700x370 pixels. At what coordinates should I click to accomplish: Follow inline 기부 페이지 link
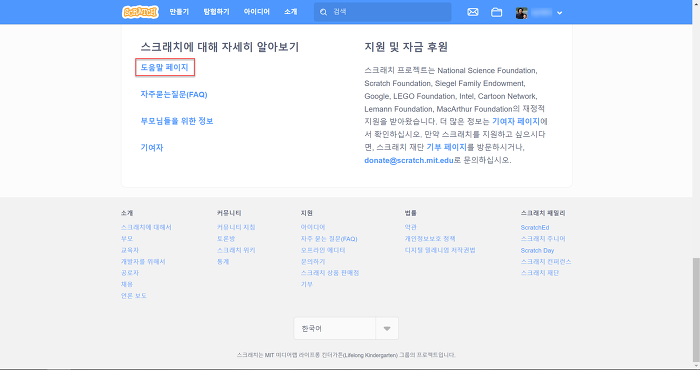click(446, 147)
